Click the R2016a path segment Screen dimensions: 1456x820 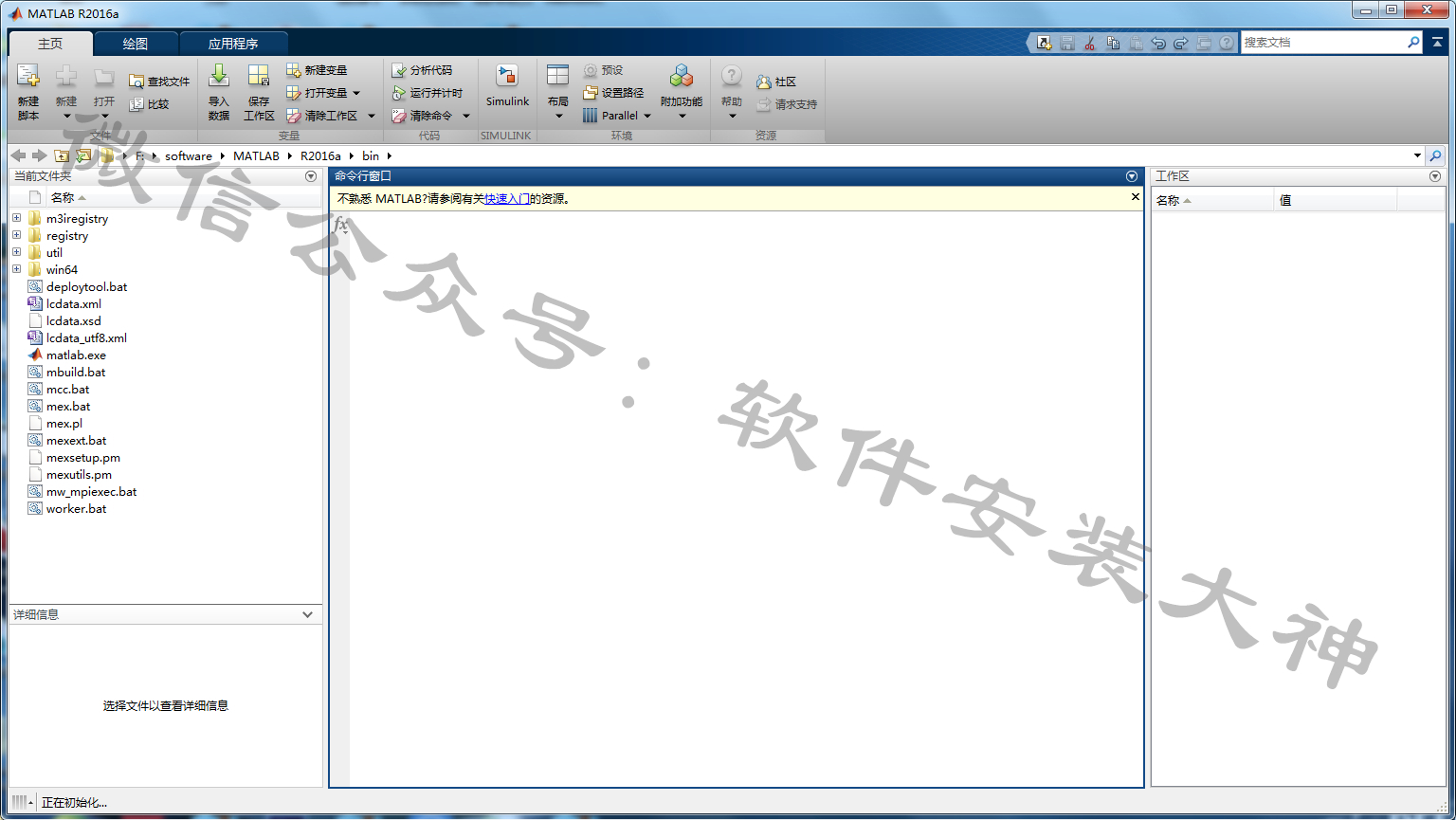pos(320,155)
